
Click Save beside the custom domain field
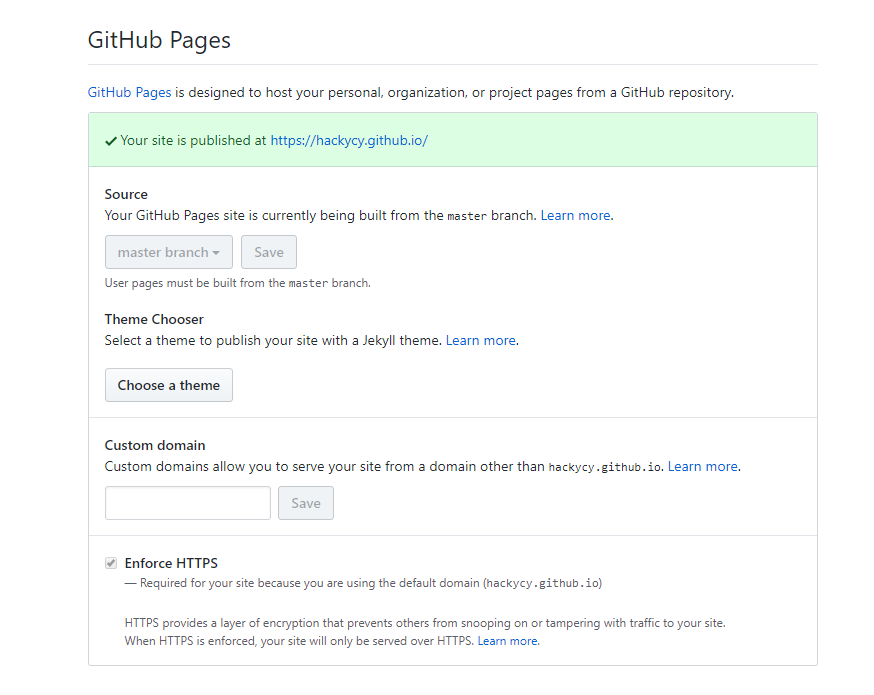[306, 503]
